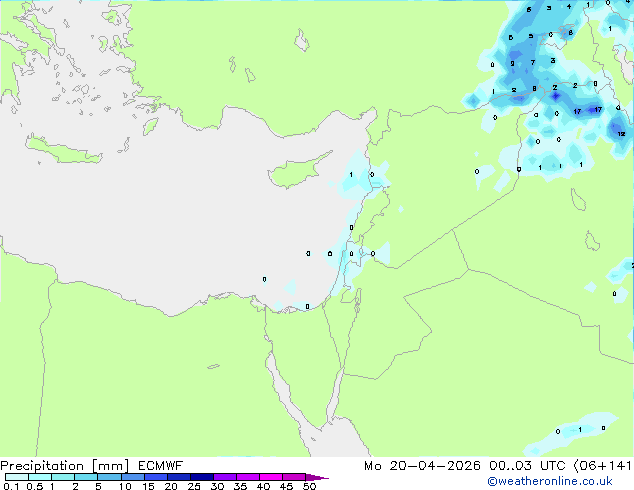The width and height of the screenshot is (634, 490).
Task: Click the 20–25 mm legend color swatch
Action: (179, 477)
